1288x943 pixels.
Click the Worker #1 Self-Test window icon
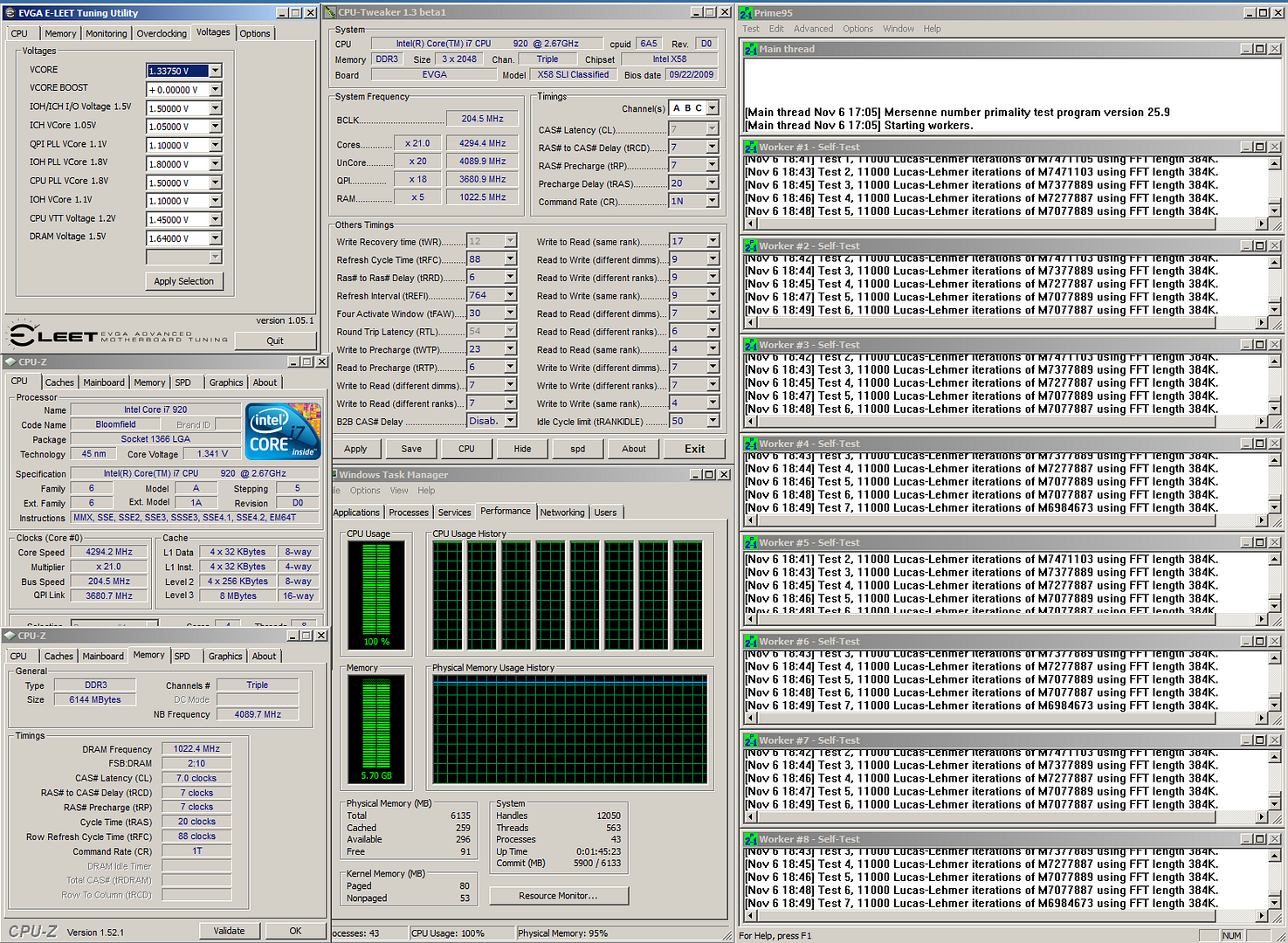click(751, 148)
